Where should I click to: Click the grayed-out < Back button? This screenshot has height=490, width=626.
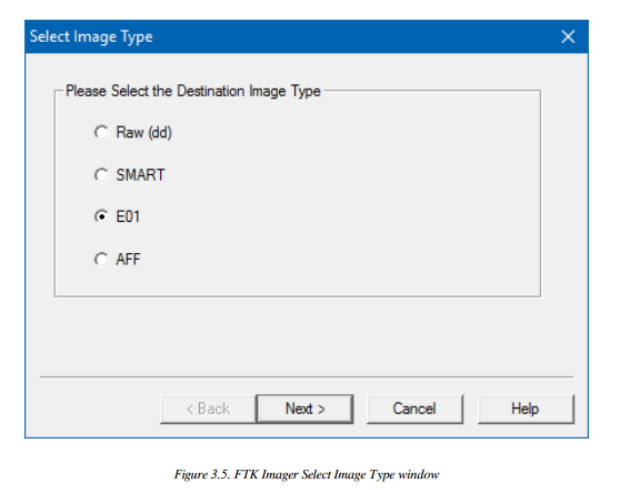click(x=208, y=409)
